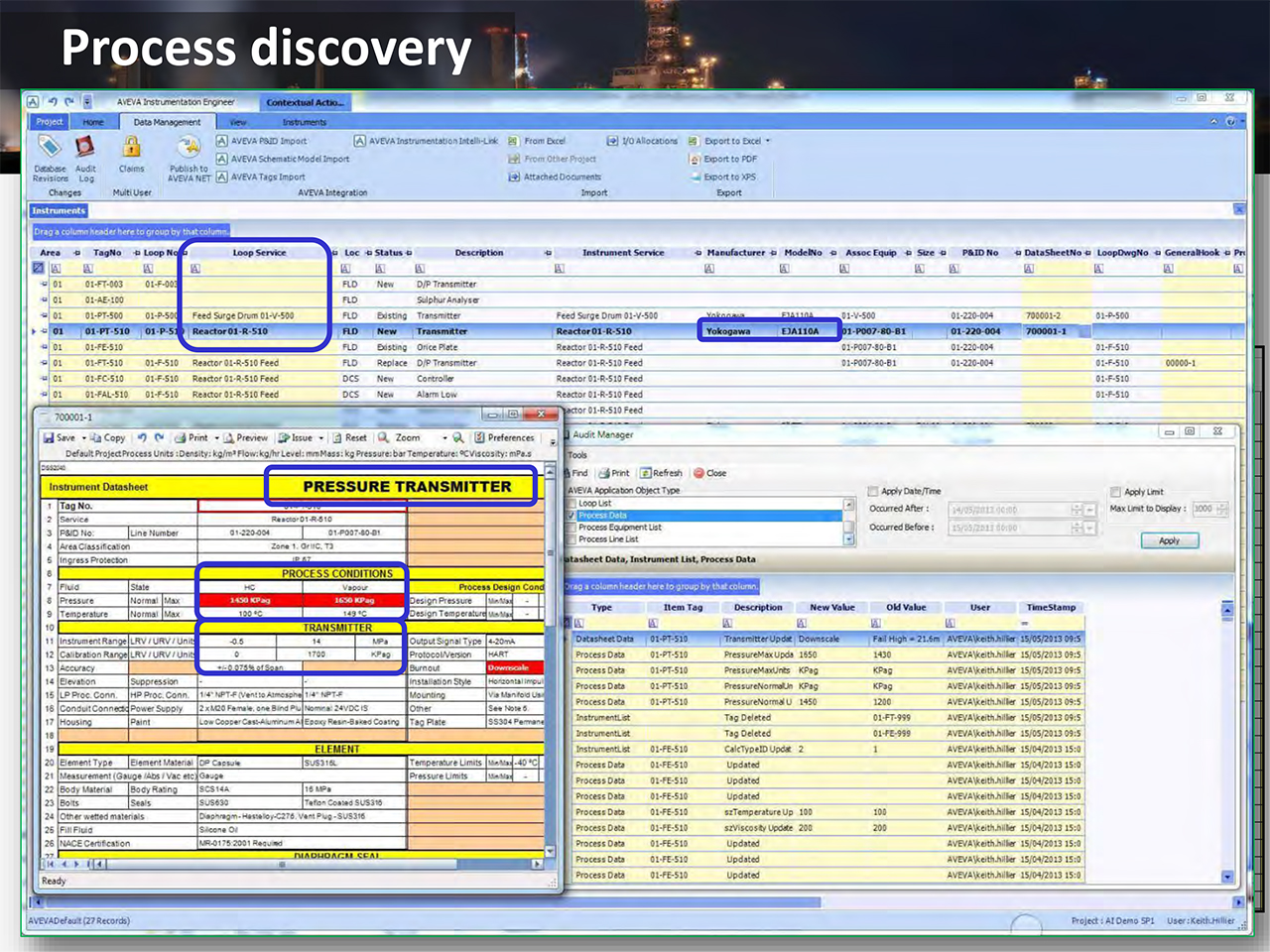This screenshot has width=1270, height=952.
Task: Click Print in Audit Manager toolbar
Action: [x=614, y=473]
